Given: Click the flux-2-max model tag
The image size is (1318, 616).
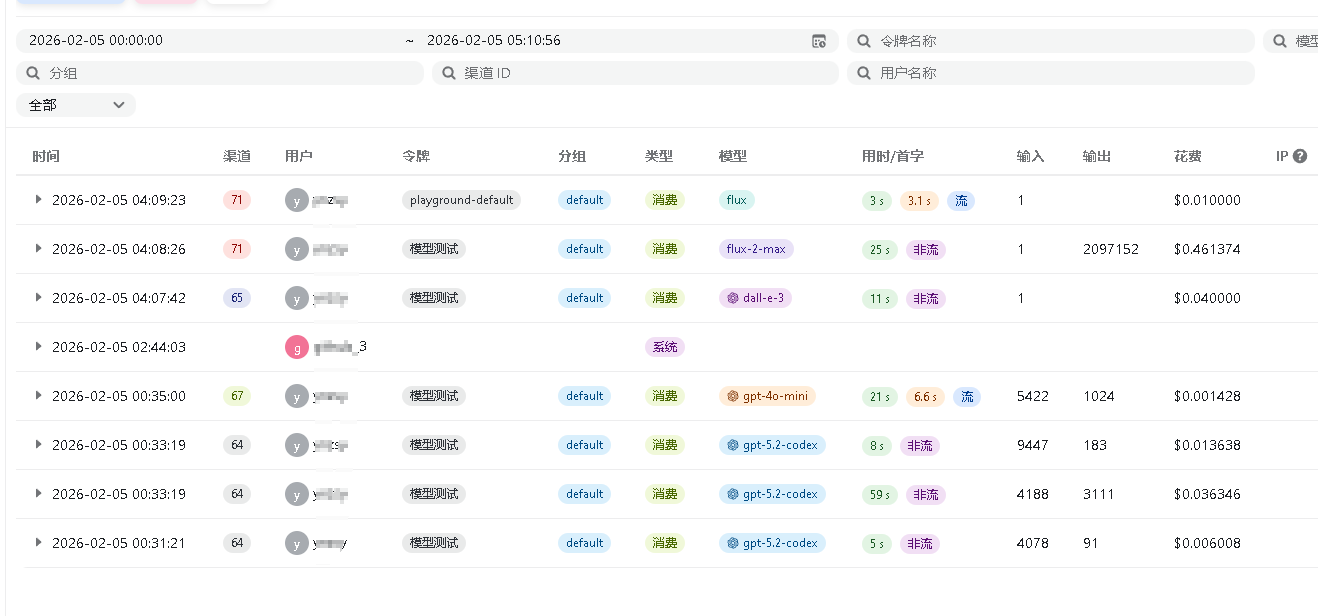Looking at the screenshot, I should 755,249.
